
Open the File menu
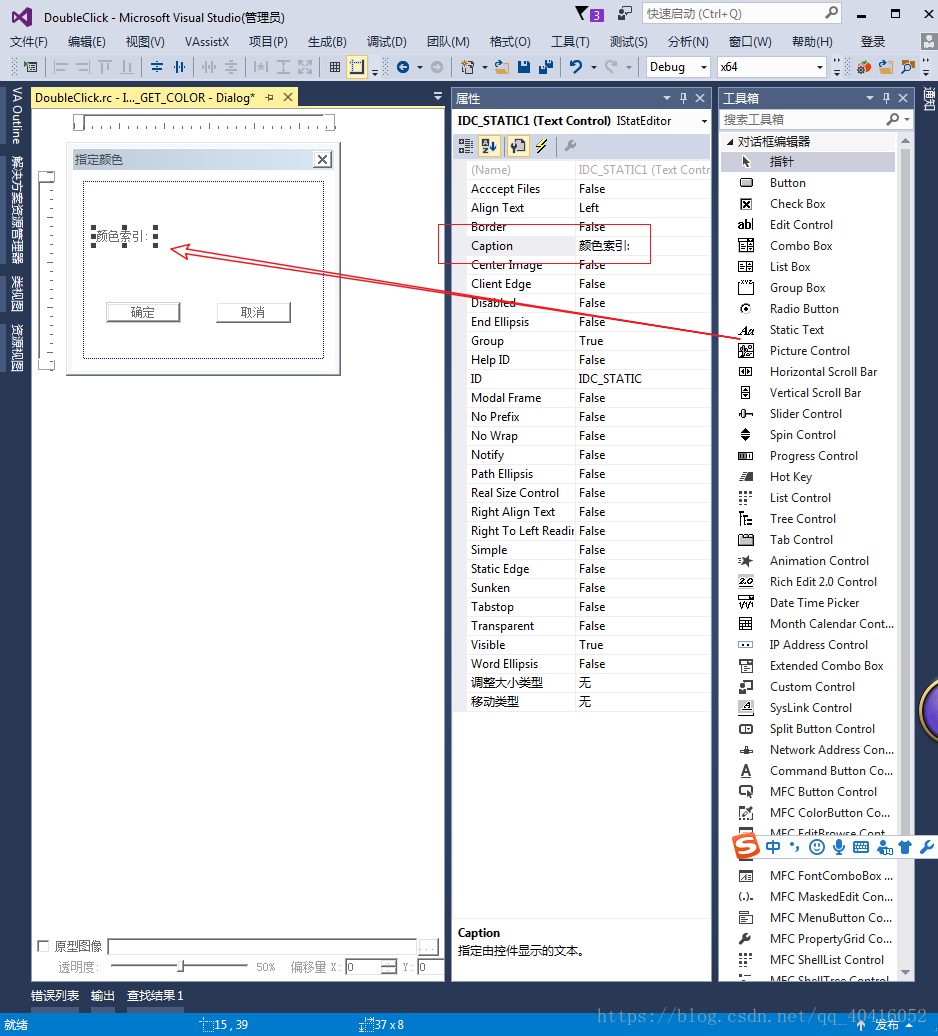coord(28,42)
